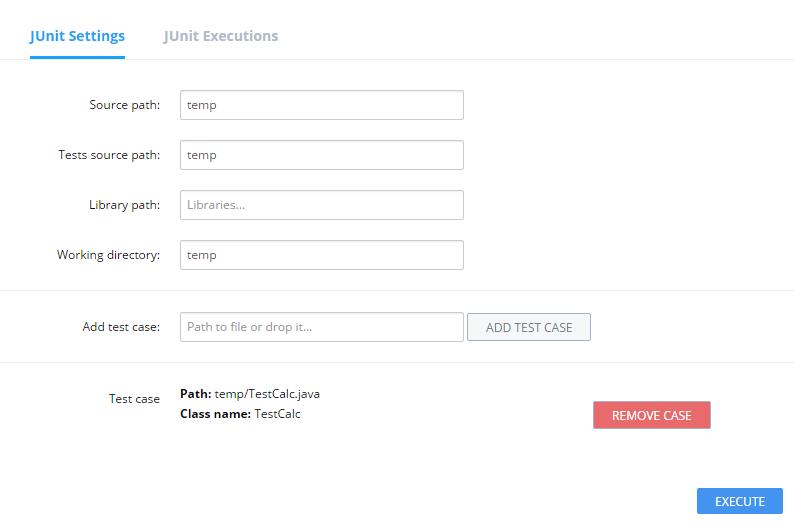The width and height of the screenshot is (794, 527).
Task: Click the Library path Libraries field
Action: pyautogui.click(x=321, y=205)
